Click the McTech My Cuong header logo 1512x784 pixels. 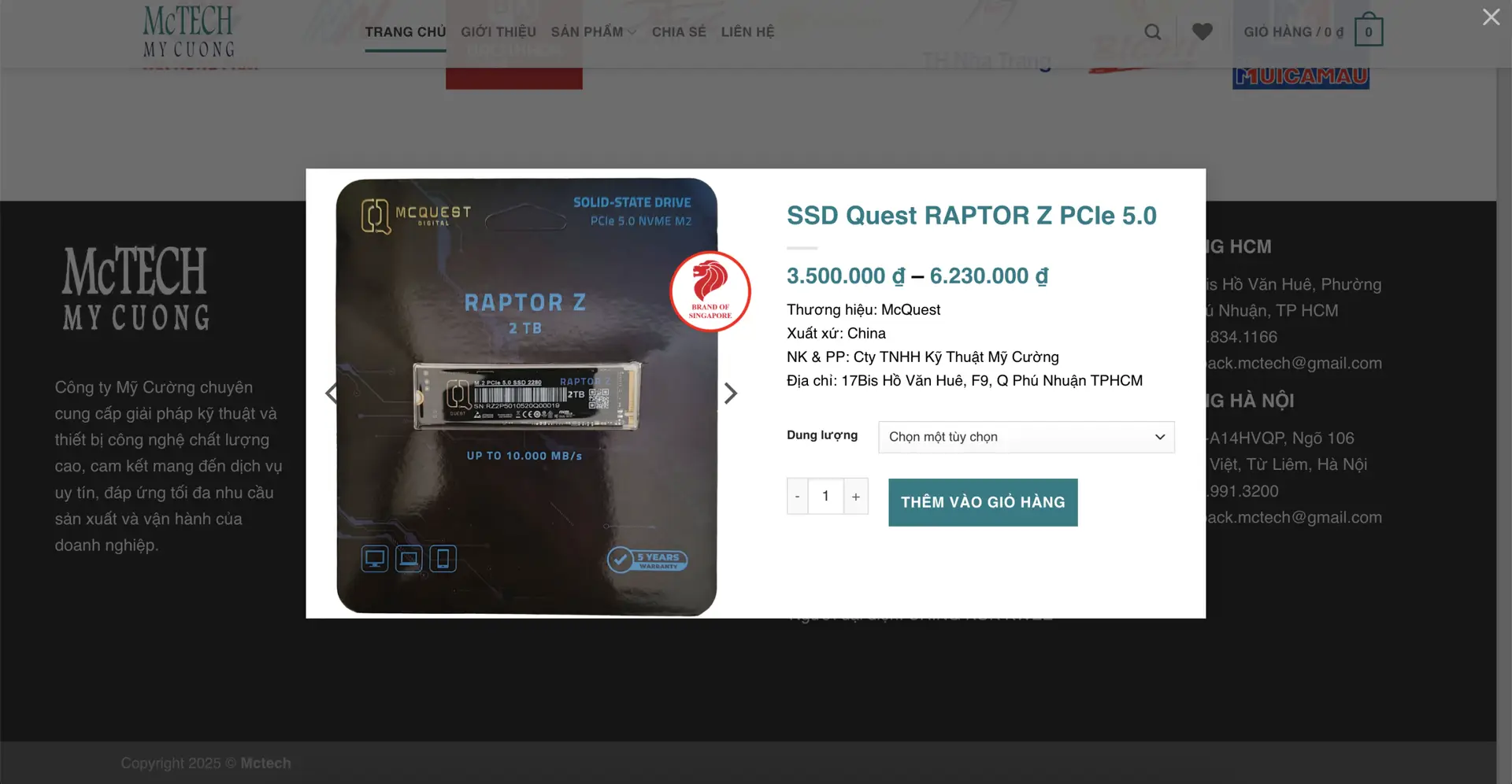point(188,31)
